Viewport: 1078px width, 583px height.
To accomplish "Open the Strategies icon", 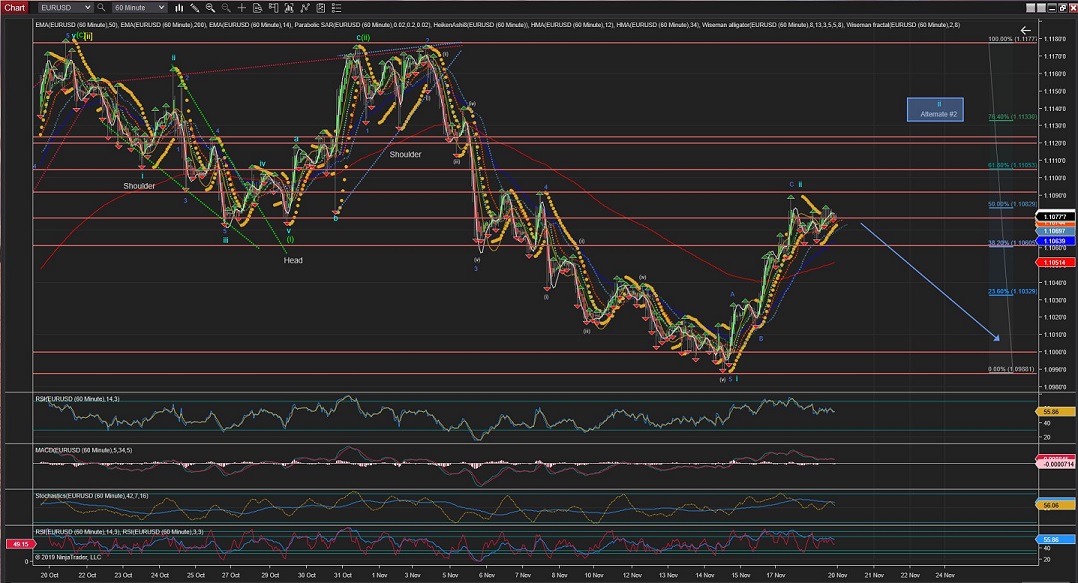I will click(320, 8).
